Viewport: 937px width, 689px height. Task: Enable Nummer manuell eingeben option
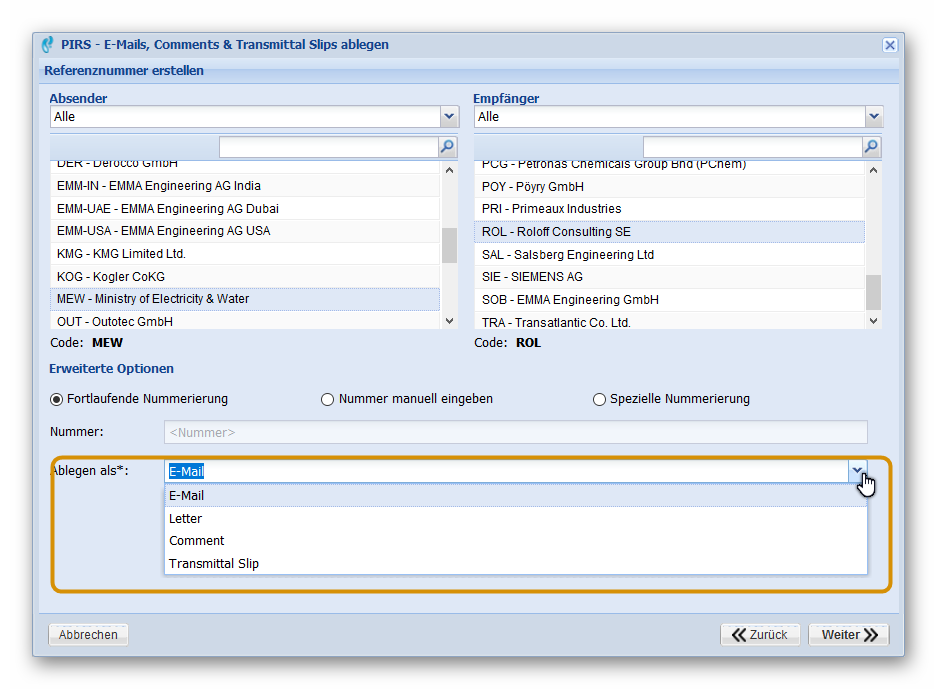point(327,400)
